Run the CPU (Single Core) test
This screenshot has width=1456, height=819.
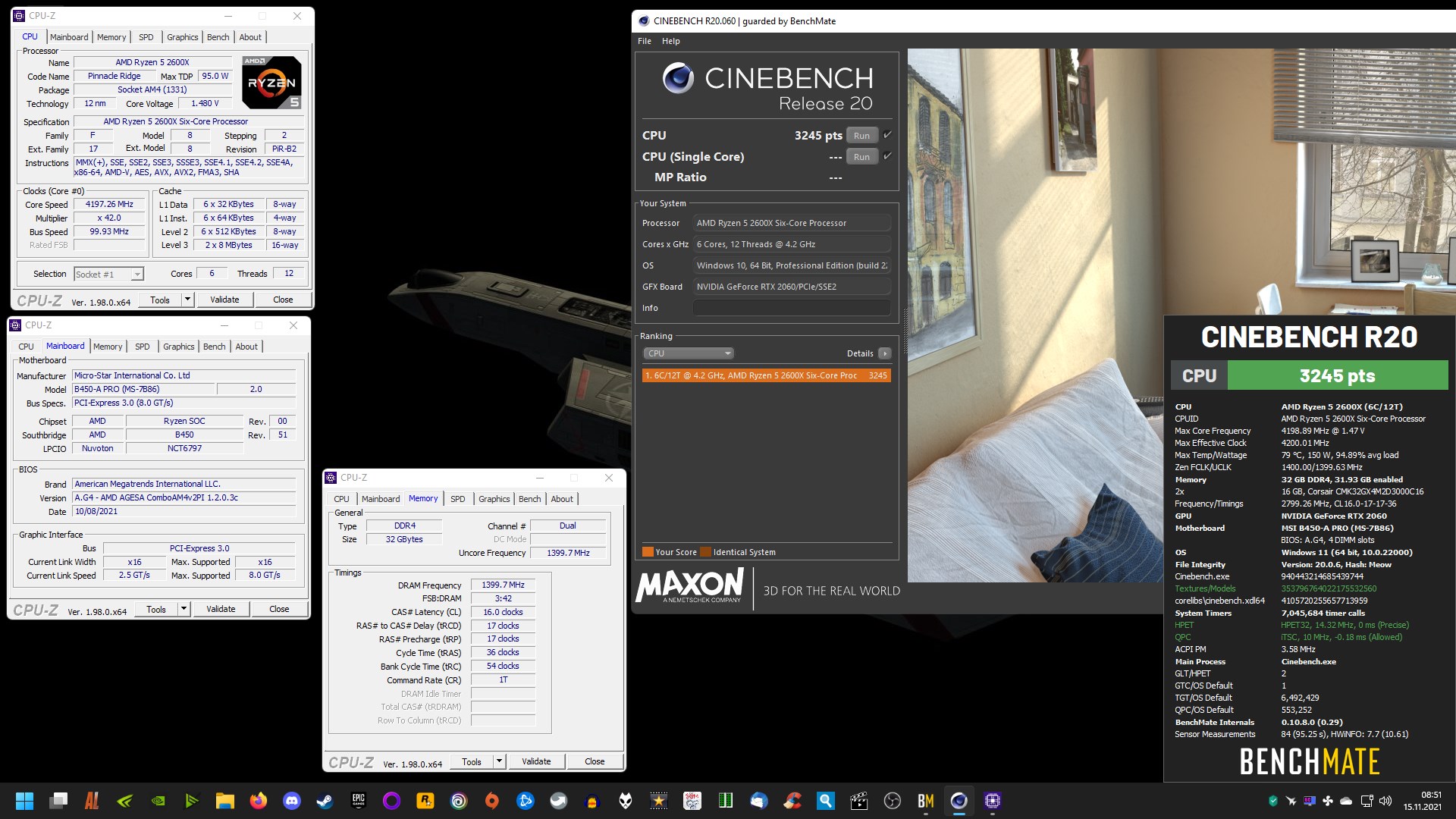[x=861, y=157]
